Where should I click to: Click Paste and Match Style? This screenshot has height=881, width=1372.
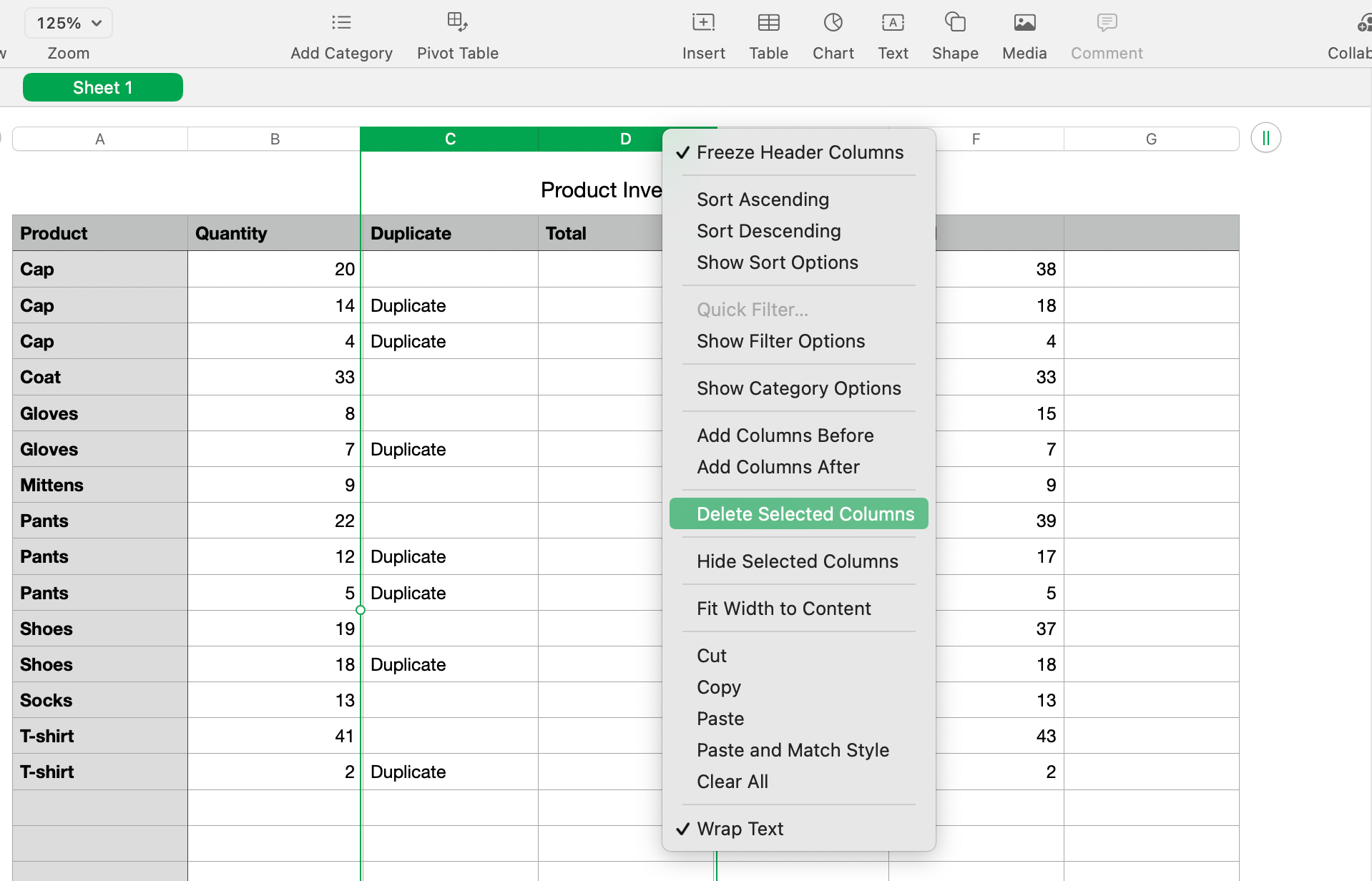tap(793, 749)
